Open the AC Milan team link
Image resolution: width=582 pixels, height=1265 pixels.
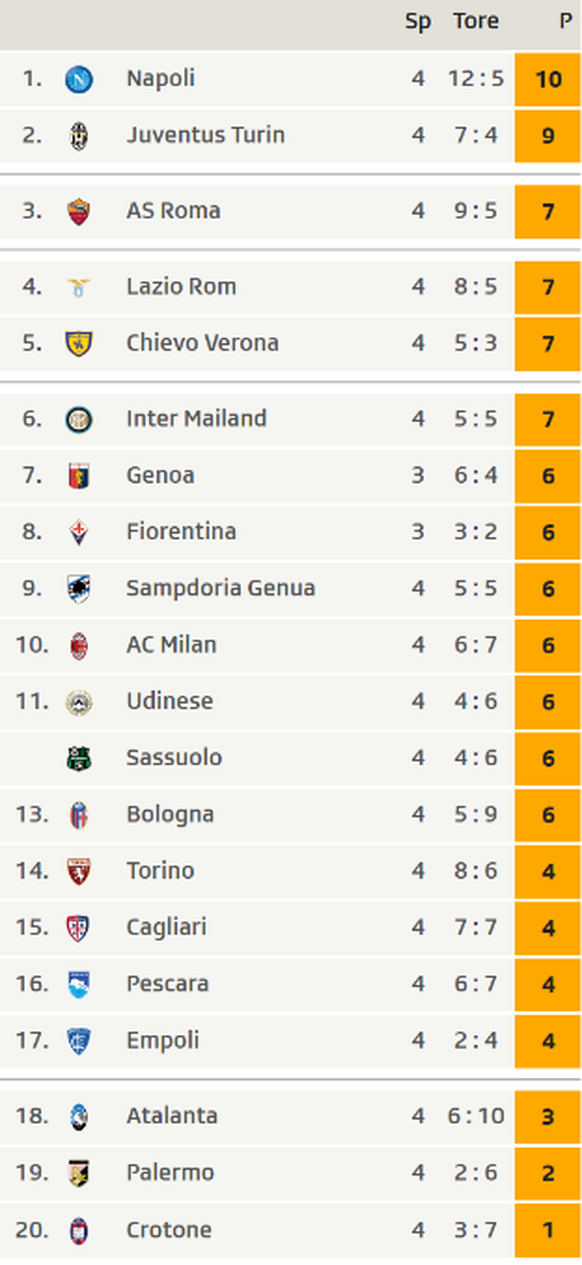(171, 645)
